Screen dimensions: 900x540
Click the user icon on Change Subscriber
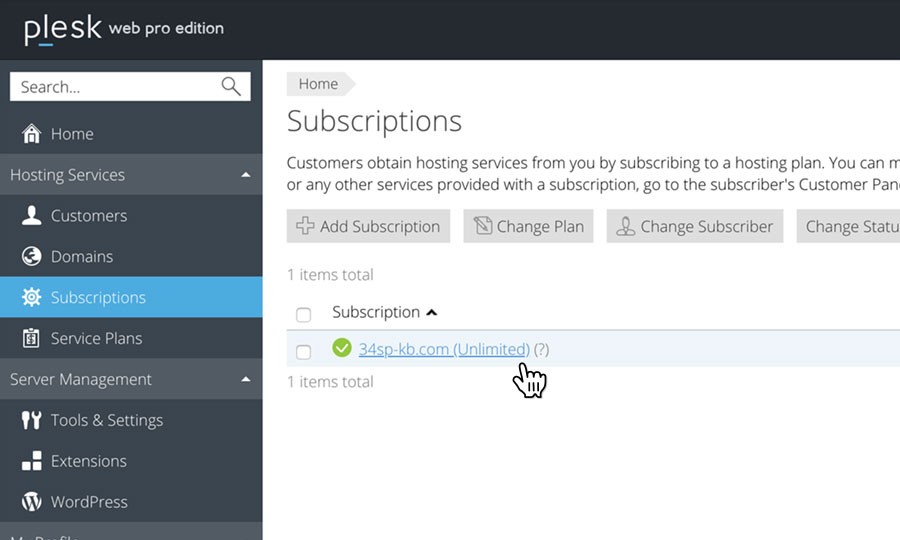(626, 226)
